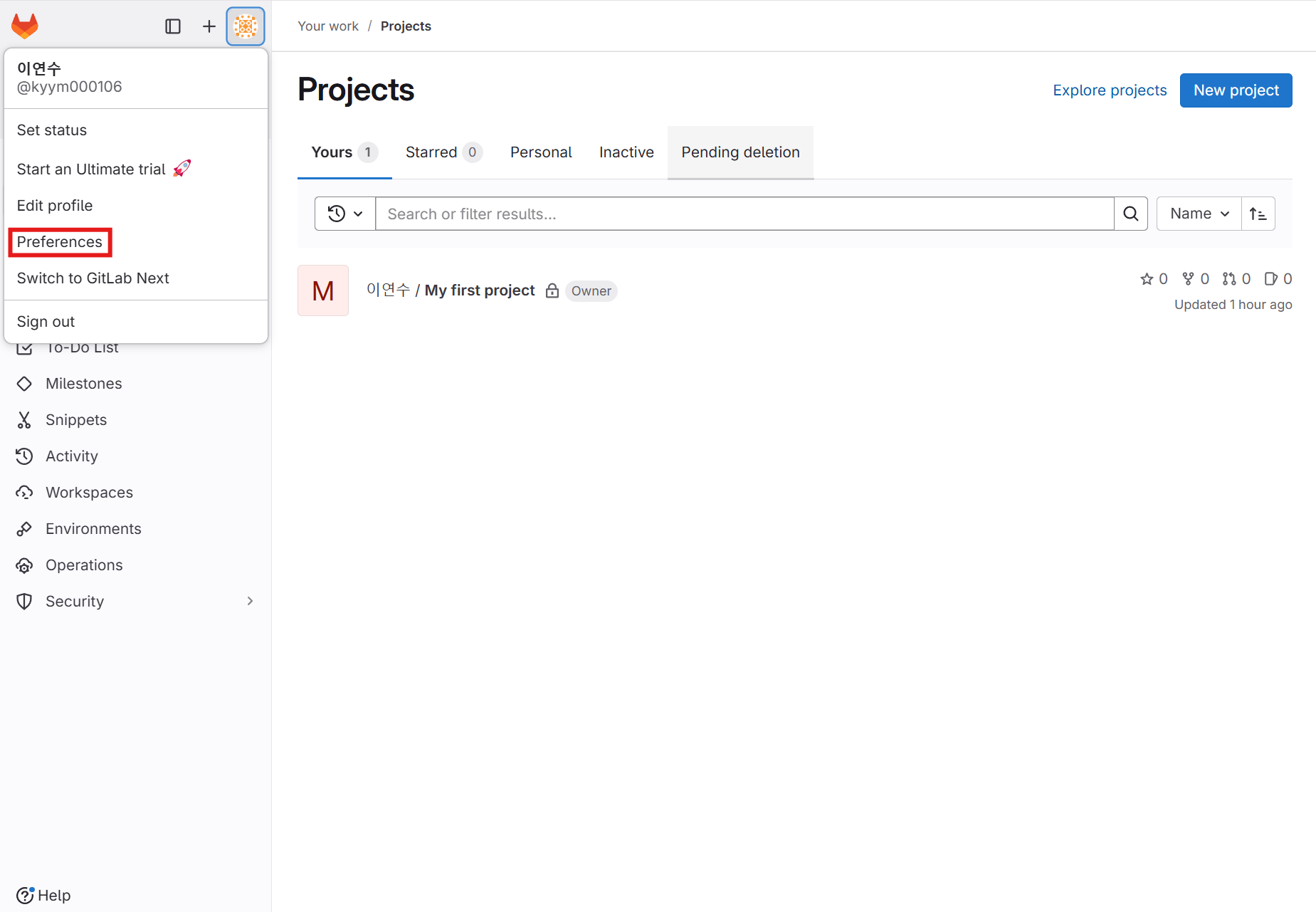Select Snippets in the sidebar
Viewport: 1316px width, 912px height.
tap(75, 419)
